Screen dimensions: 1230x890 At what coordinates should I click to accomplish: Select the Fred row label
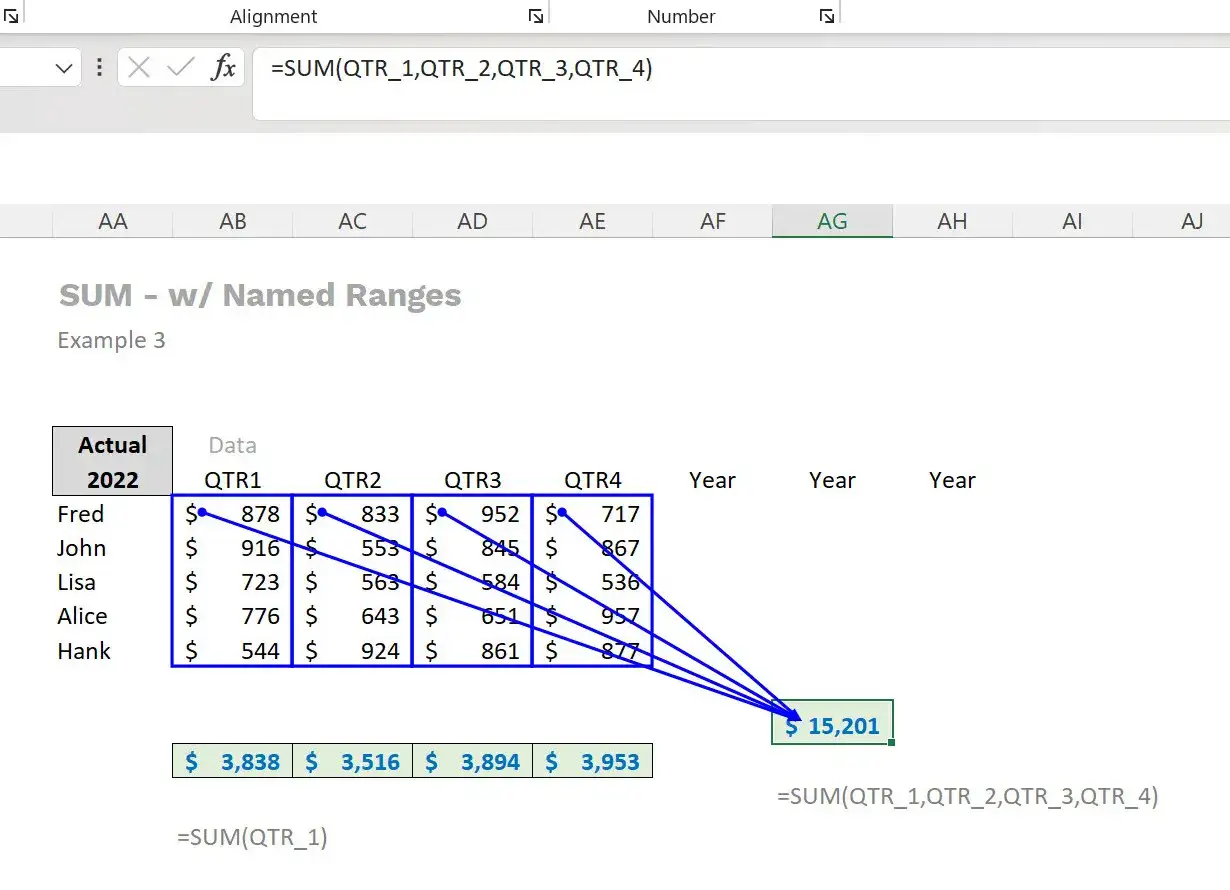(x=81, y=514)
